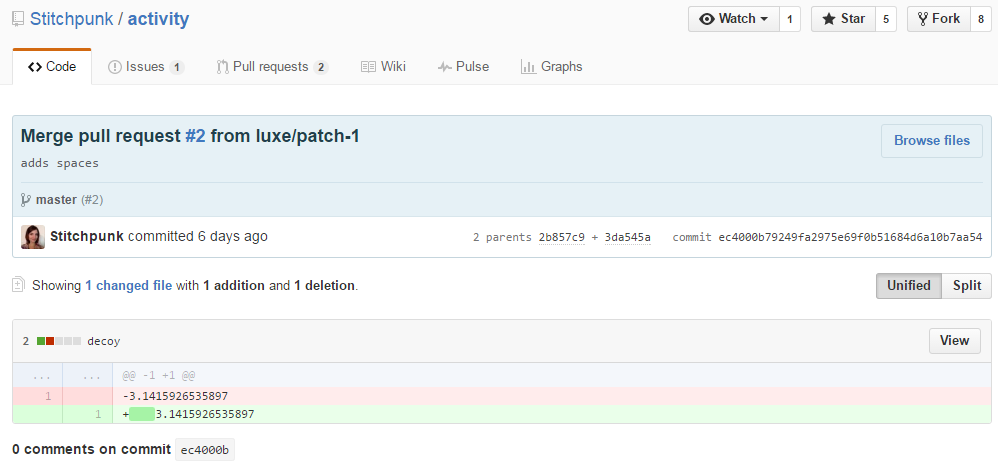Click the Browse files button
The width and height of the screenshot is (998, 466).
(931, 141)
